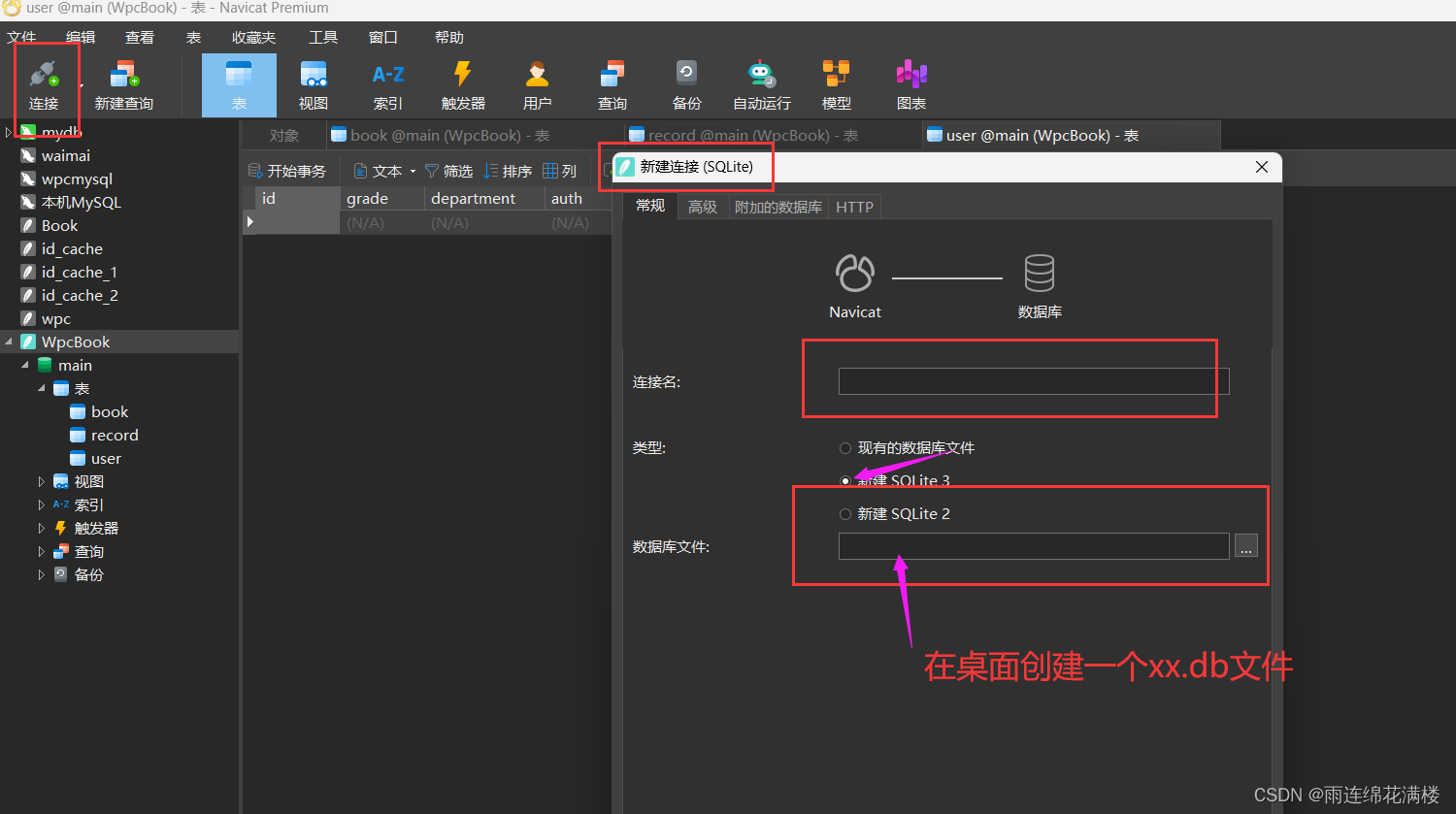Click the Columns (列) toolbar button

[559, 171]
